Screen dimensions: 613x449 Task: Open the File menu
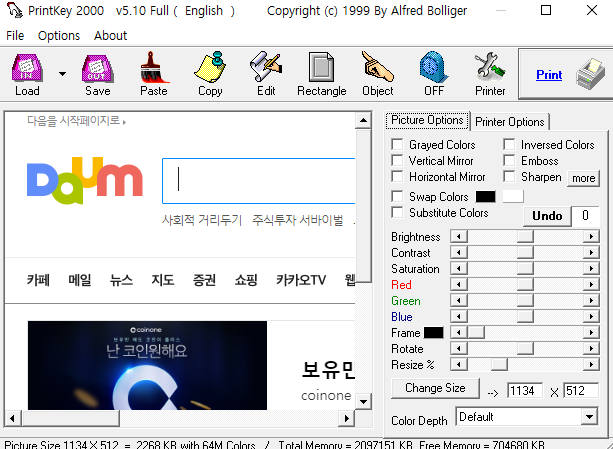pos(15,36)
